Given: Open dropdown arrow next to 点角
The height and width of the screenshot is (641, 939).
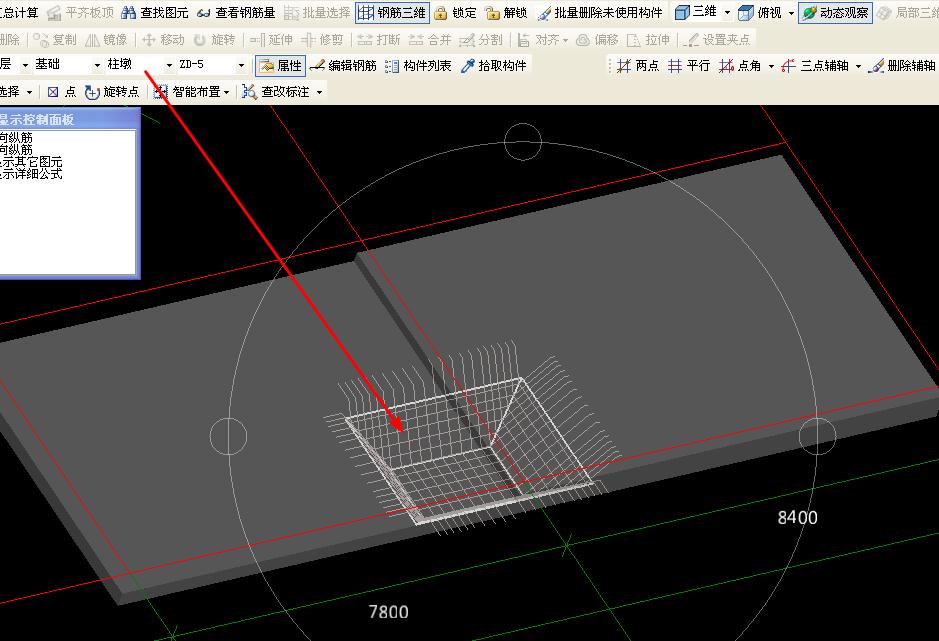Looking at the screenshot, I should point(771,66).
